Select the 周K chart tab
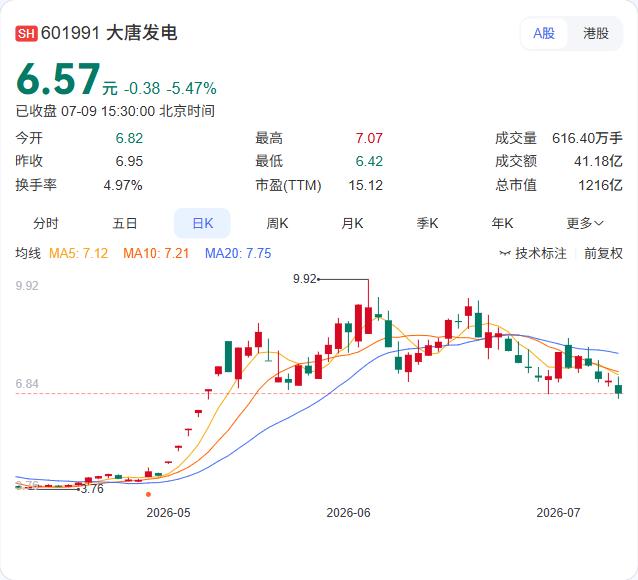 [x=277, y=223]
